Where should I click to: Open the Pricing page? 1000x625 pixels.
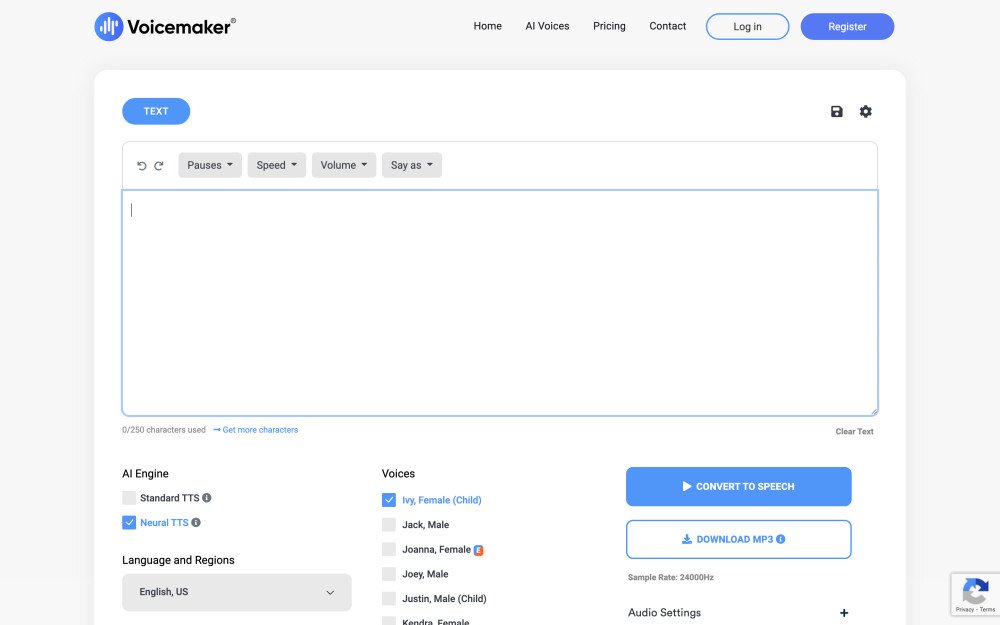coord(609,26)
